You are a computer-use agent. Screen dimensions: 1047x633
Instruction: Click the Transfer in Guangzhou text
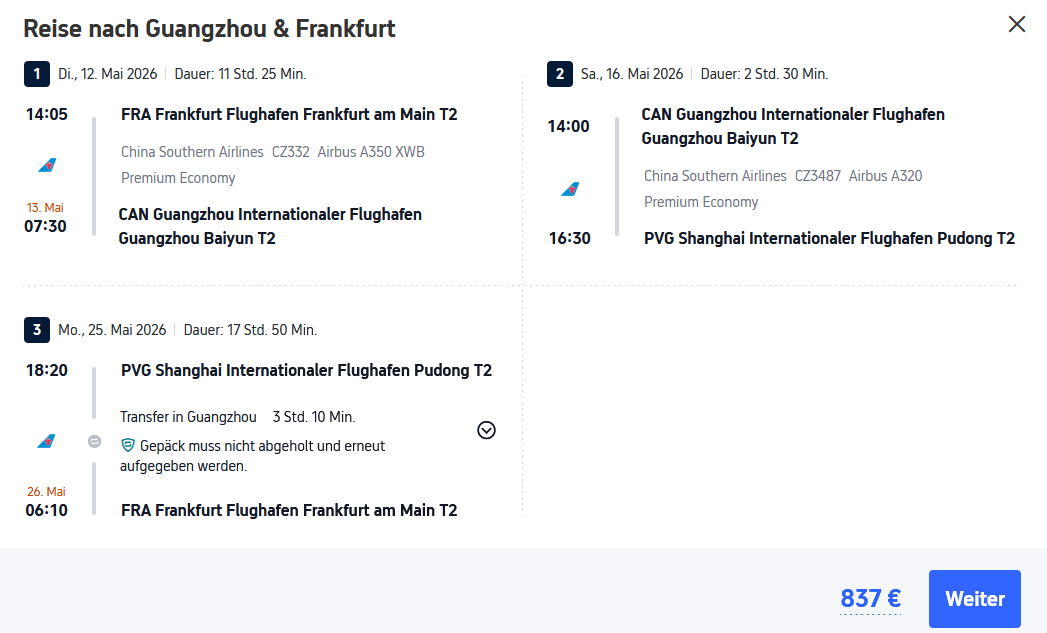187,417
